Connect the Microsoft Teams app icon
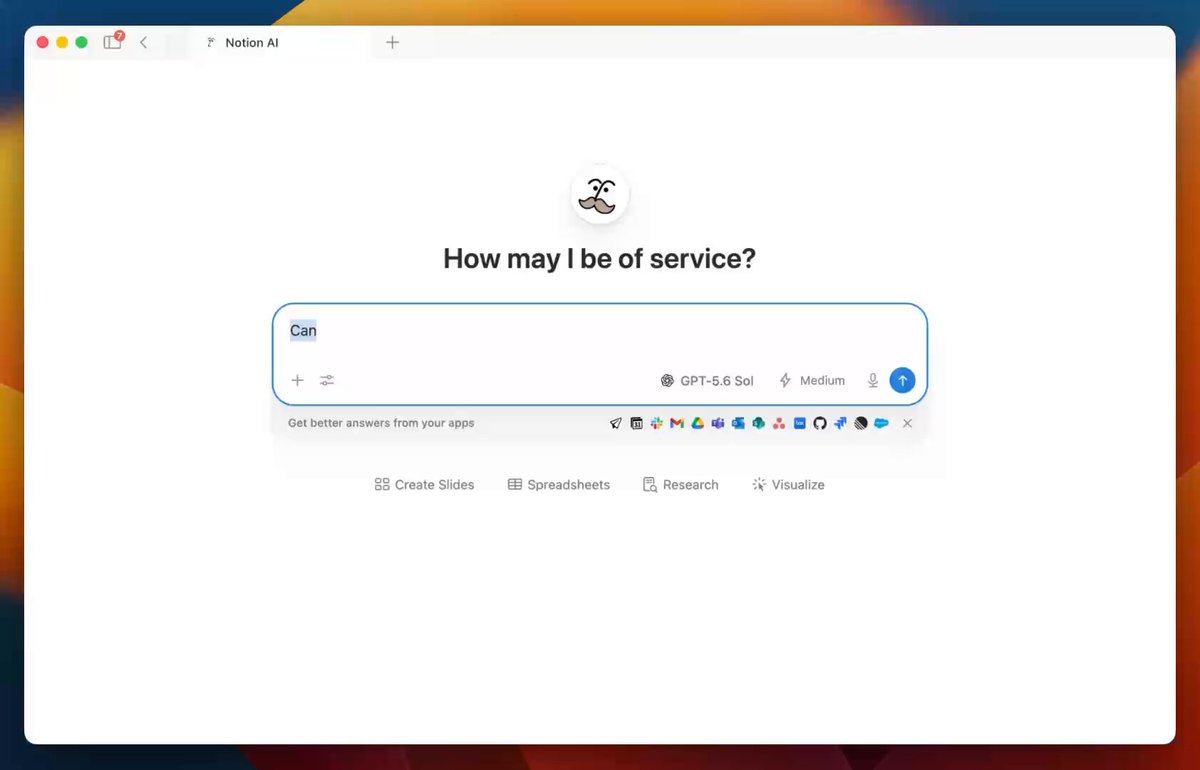Image resolution: width=1200 pixels, height=770 pixels. pyautogui.click(x=718, y=423)
